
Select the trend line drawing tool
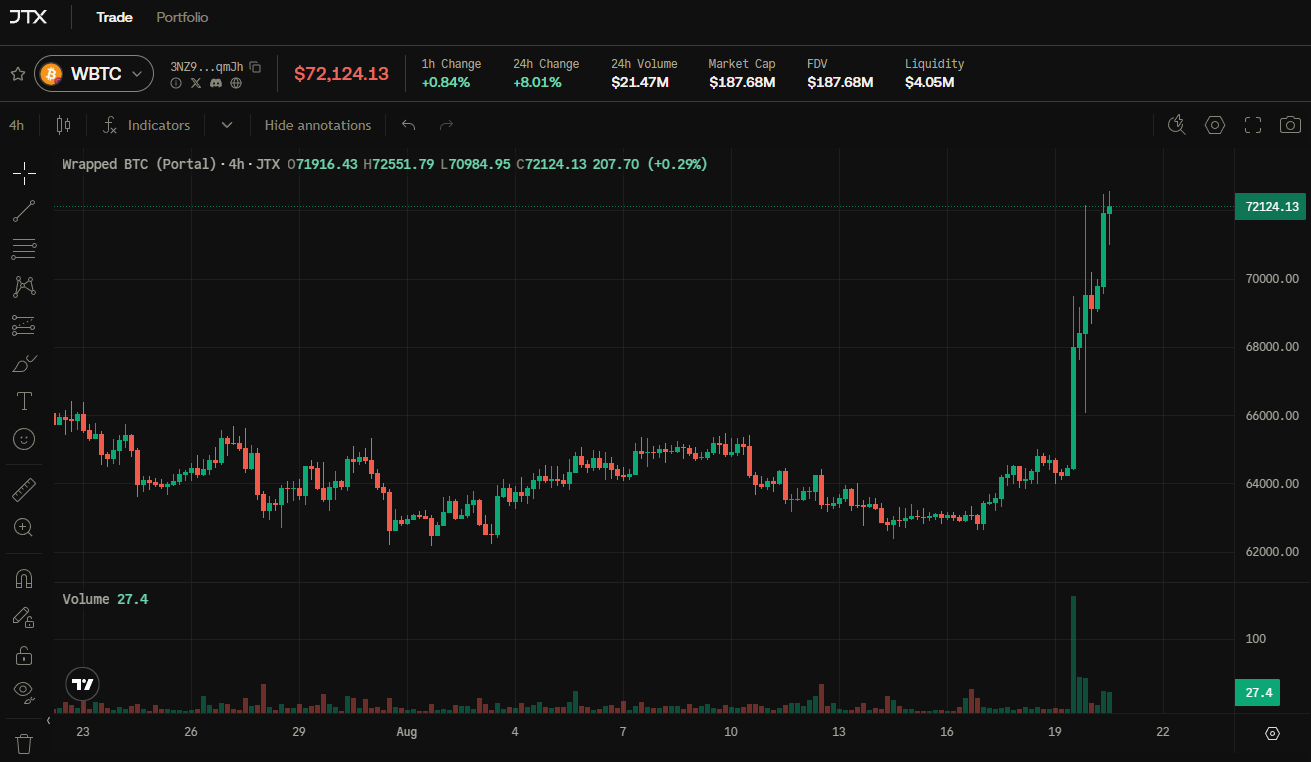coord(25,211)
